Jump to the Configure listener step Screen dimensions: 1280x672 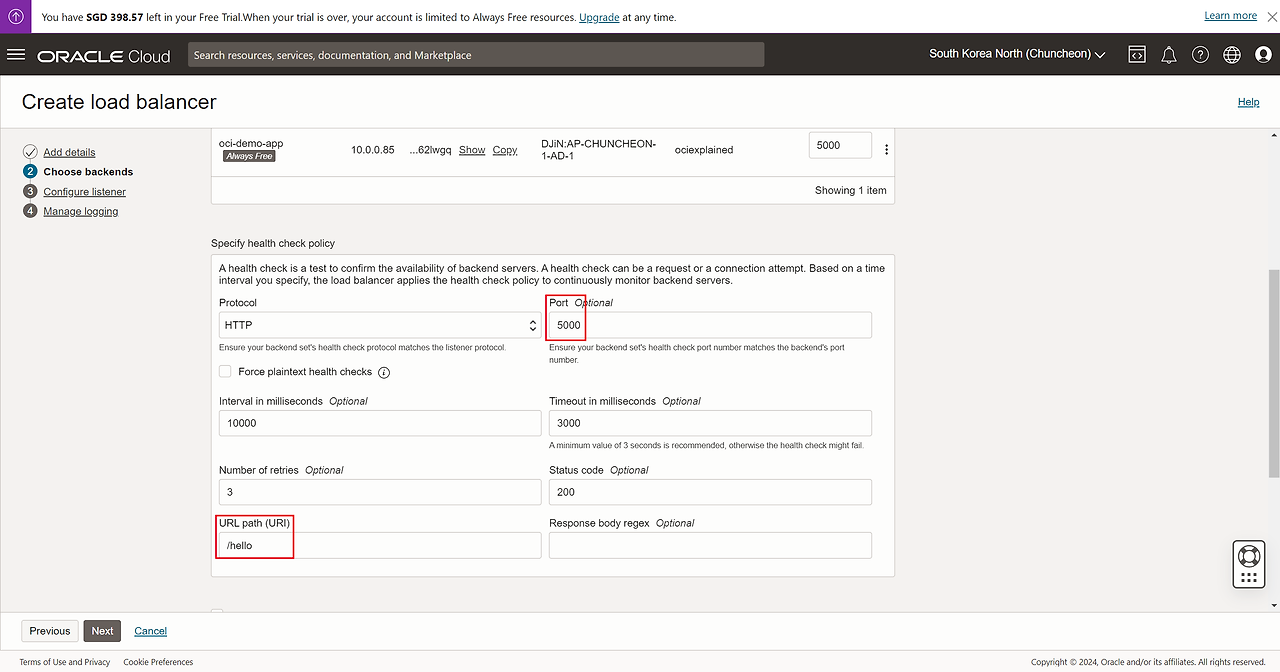click(x=84, y=192)
